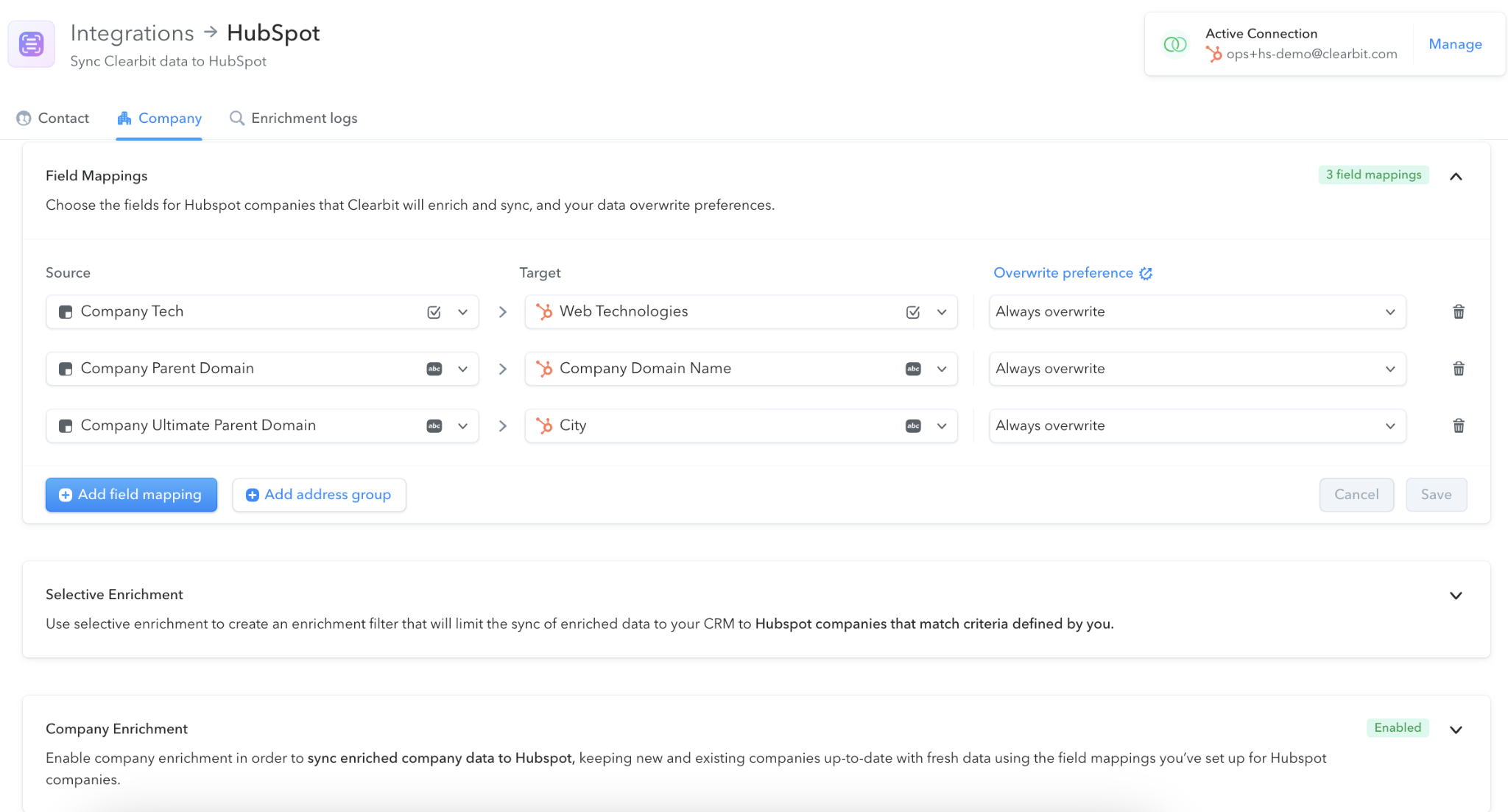
Task: Click the HubSpot page title
Action: click(273, 33)
